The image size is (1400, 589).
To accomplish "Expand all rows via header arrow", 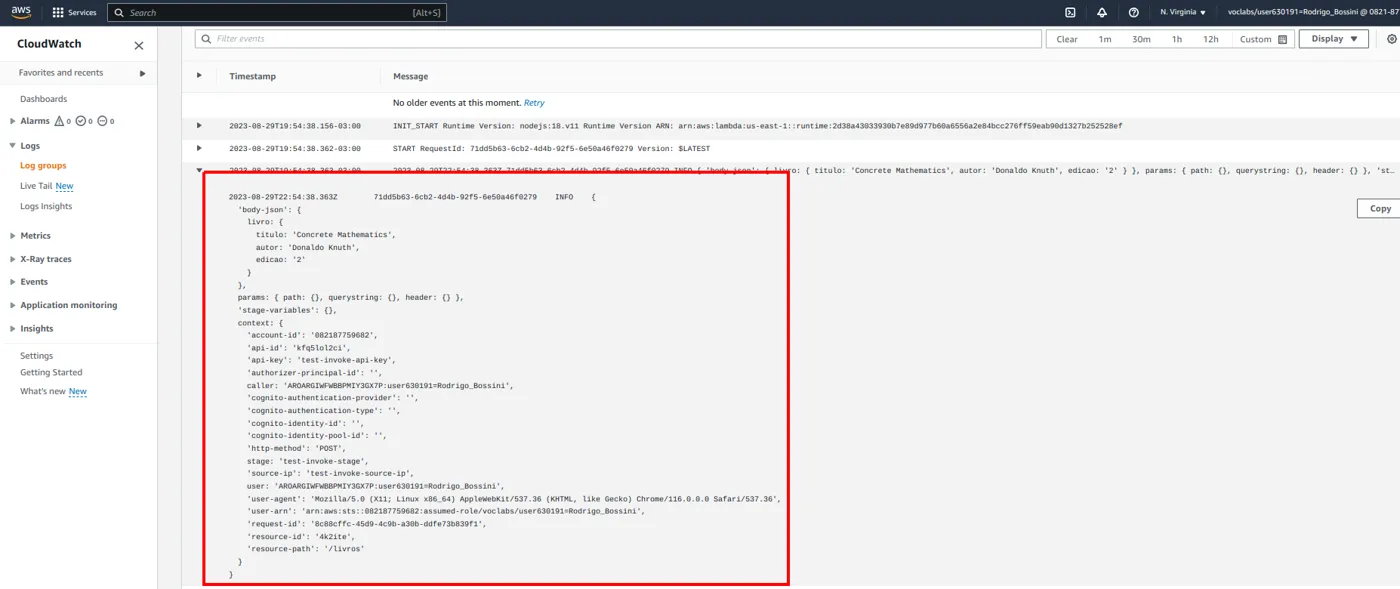I will coord(199,76).
